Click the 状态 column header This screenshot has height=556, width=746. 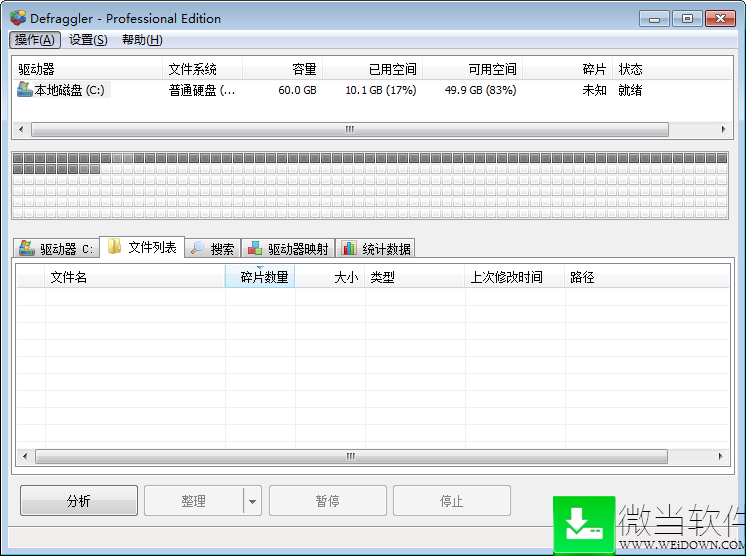[x=672, y=69]
